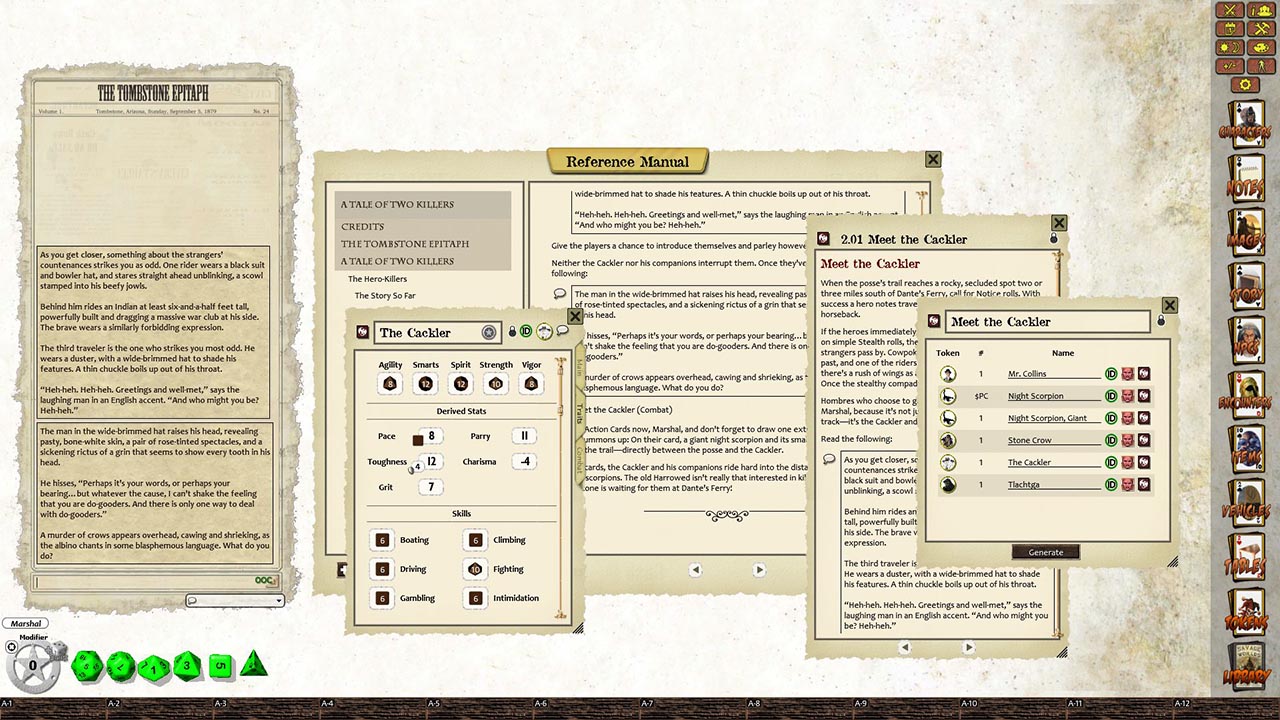Click the chat bubble icon on Cackler sheet
The image size is (1280, 720).
pos(563,331)
